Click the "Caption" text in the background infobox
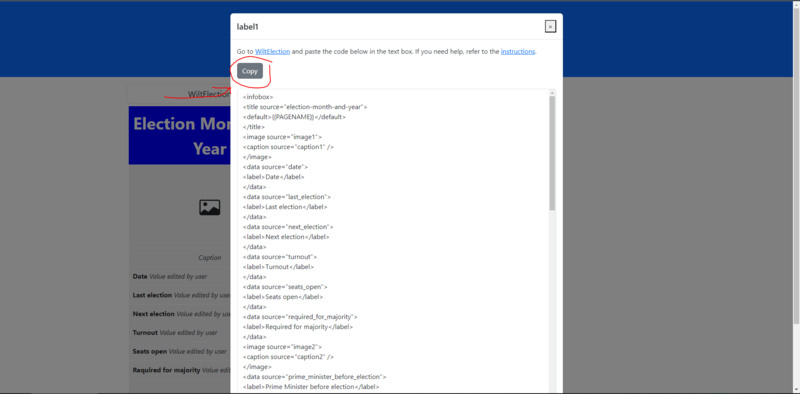Image resolution: width=800 pixels, height=394 pixels. [210, 258]
